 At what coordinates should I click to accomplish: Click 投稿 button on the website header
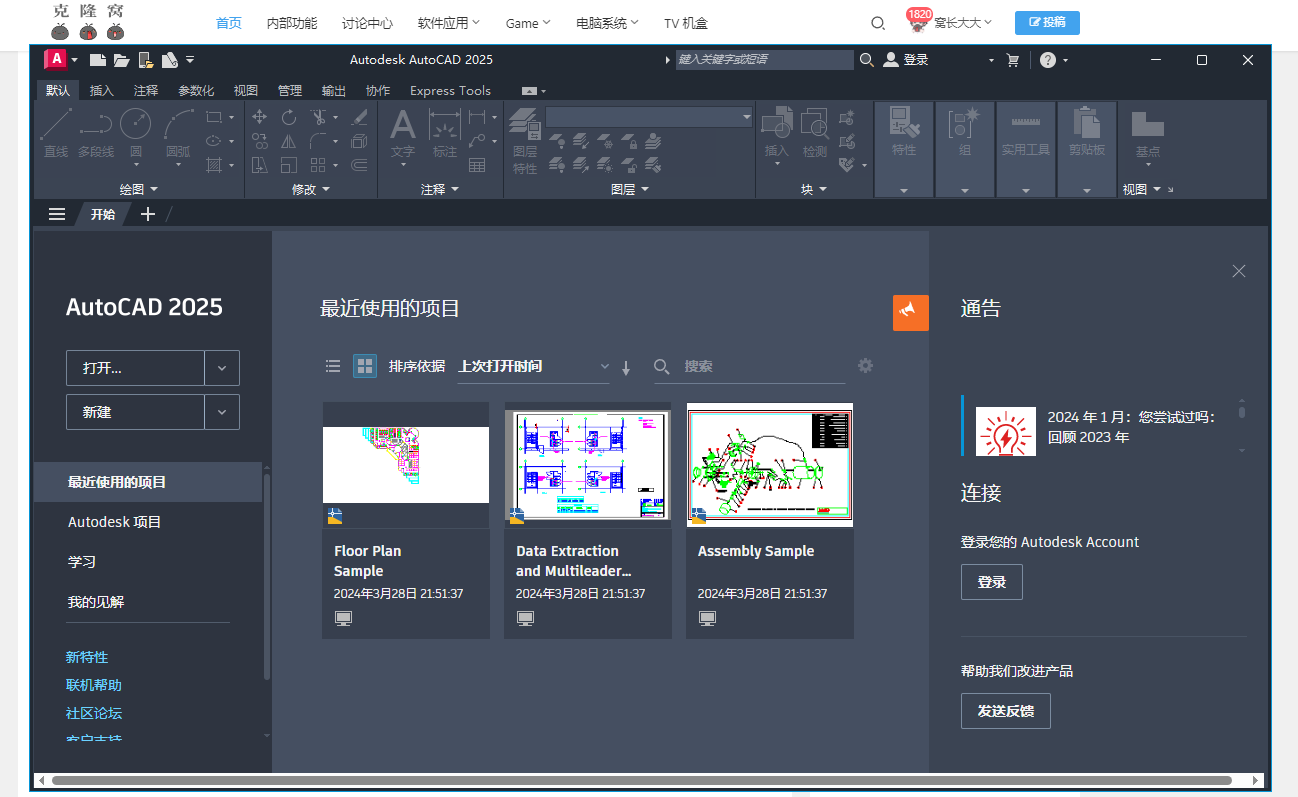point(1047,23)
